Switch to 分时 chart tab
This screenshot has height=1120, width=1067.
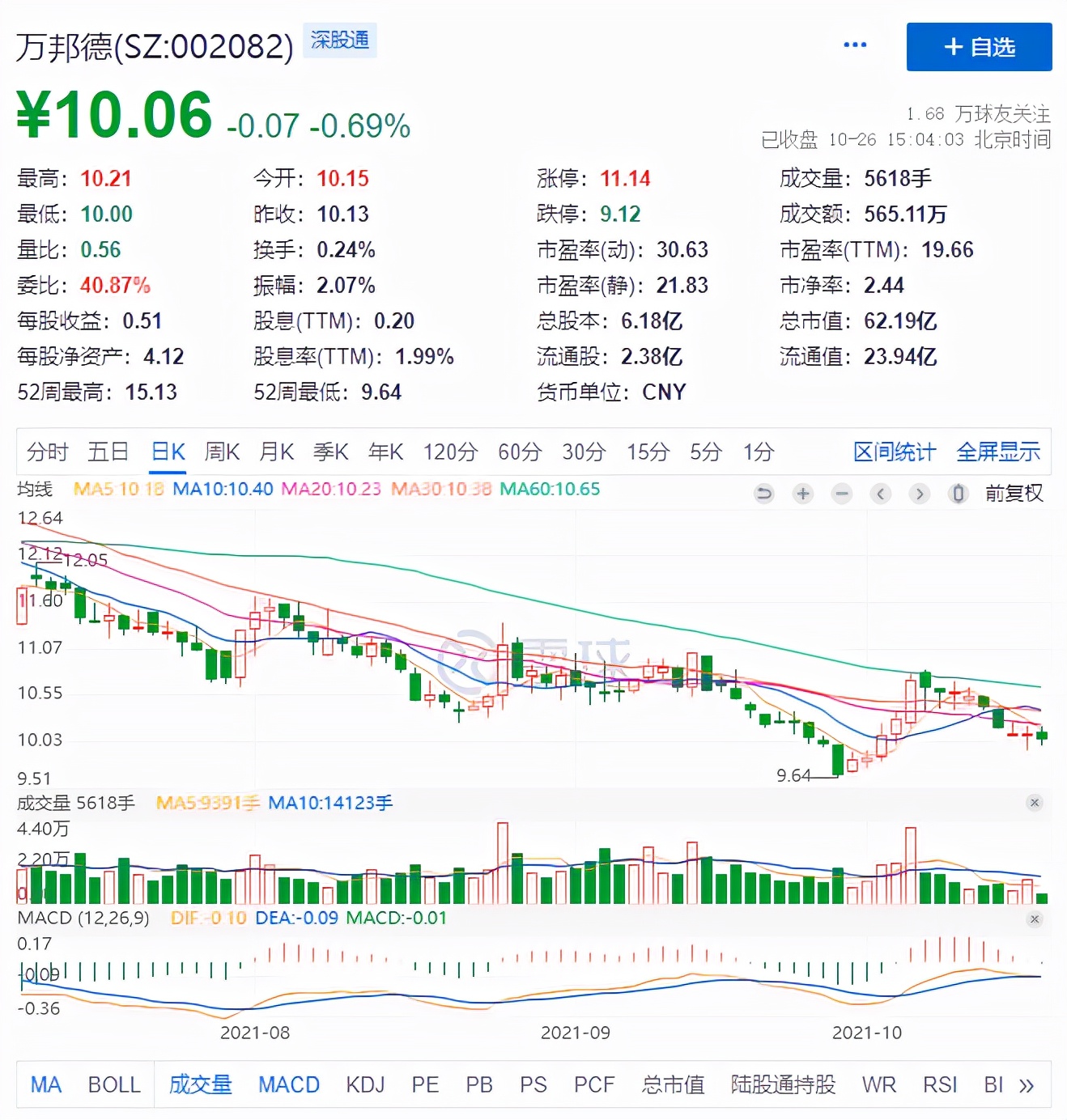click(x=48, y=452)
